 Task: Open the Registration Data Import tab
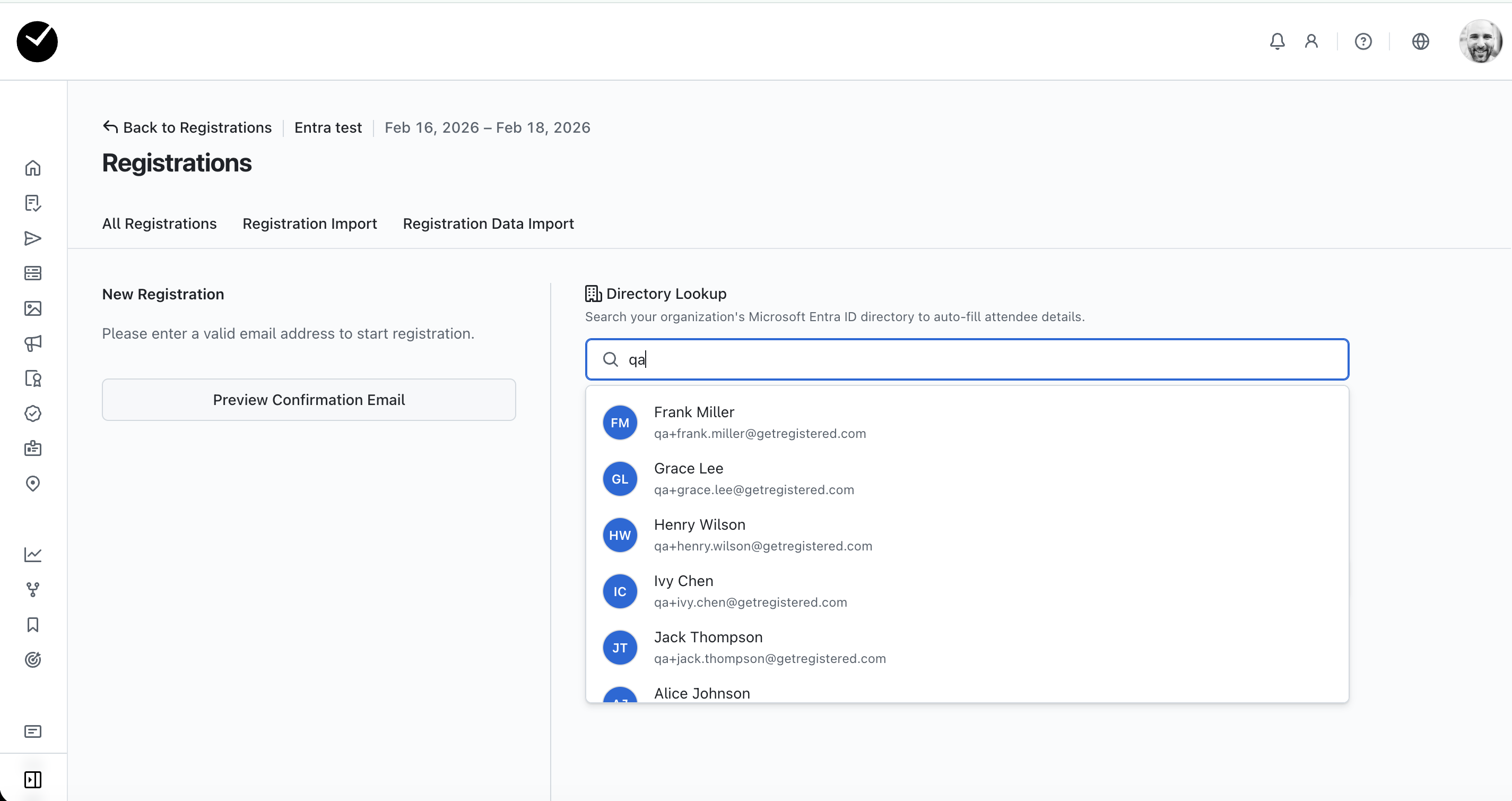click(488, 224)
